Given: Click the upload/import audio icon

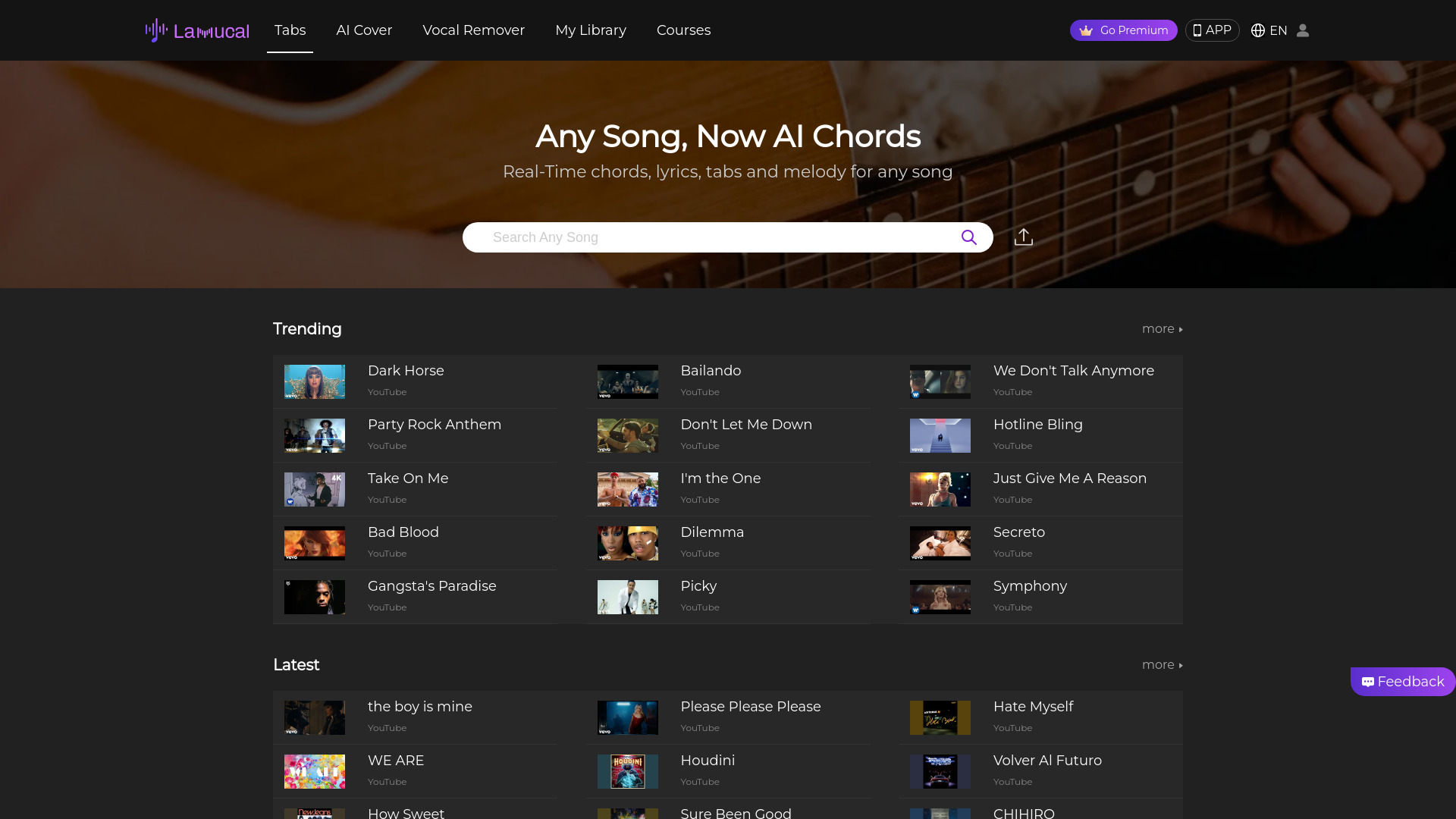Looking at the screenshot, I should 1024,237.
